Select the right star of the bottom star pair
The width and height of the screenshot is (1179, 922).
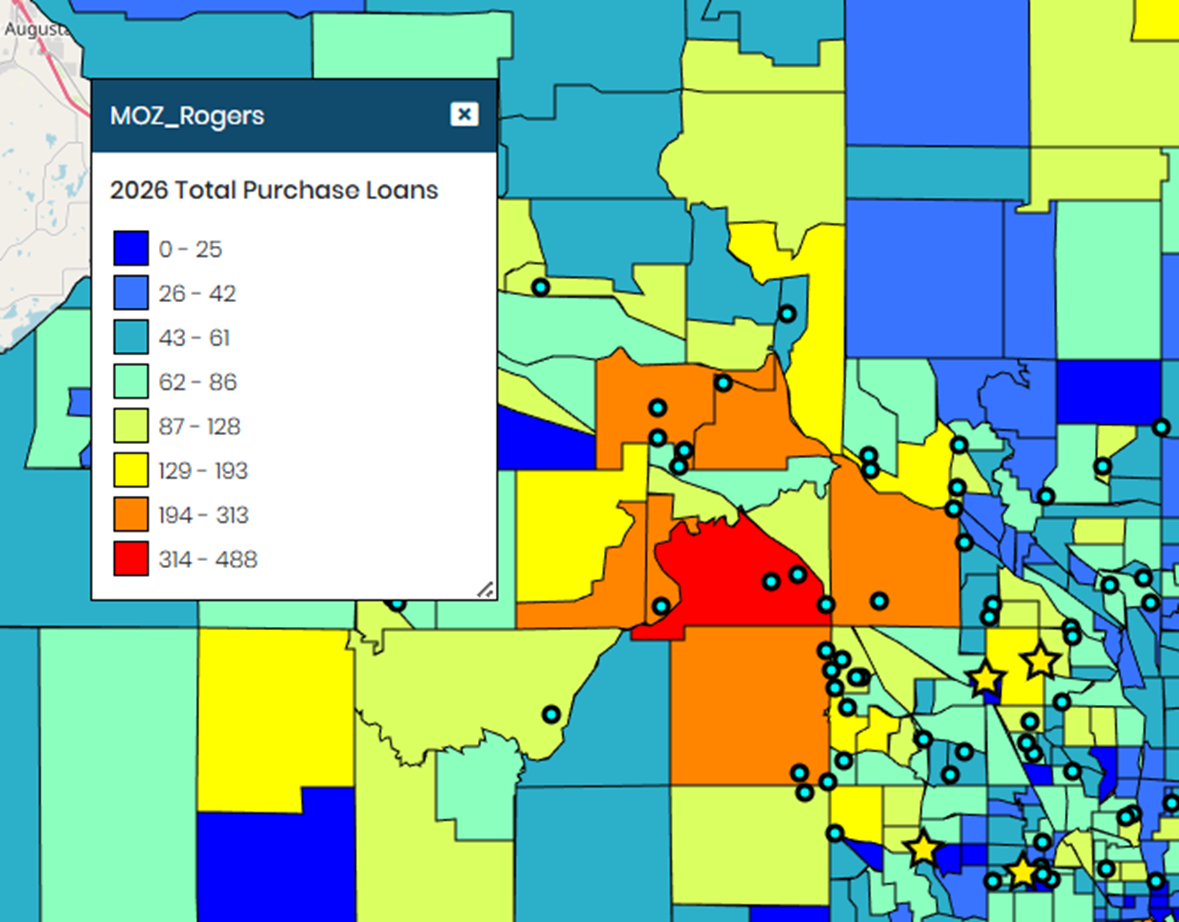[x=1023, y=872]
